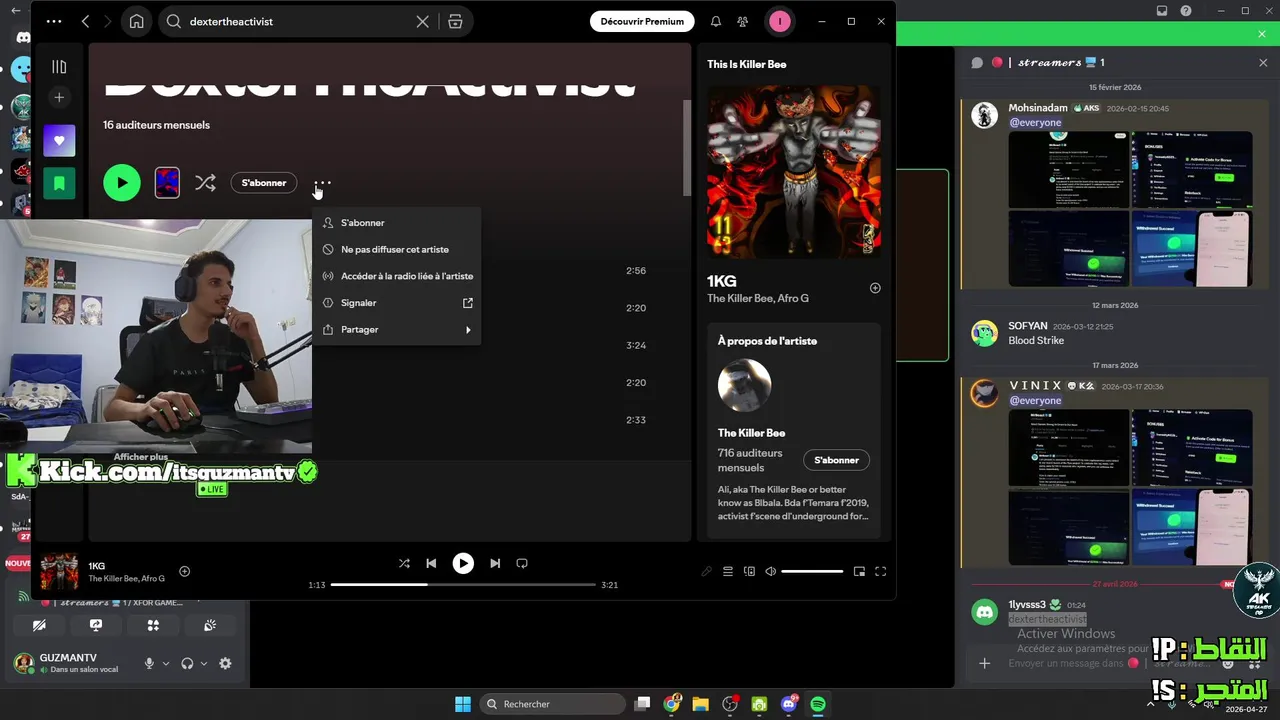Open Discord user settings gear
The height and width of the screenshot is (720, 1280).
tap(225, 663)
